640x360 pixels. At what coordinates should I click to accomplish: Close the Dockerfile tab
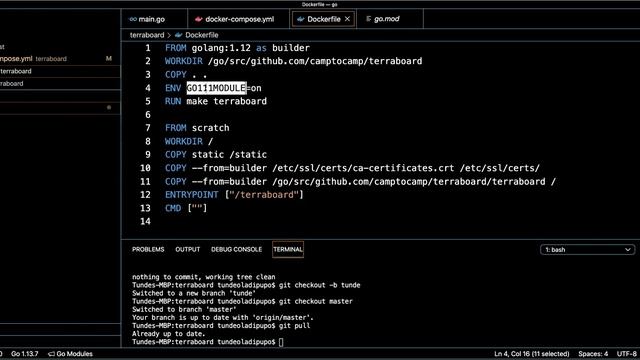pyautogui.click(x=347, y=19)
